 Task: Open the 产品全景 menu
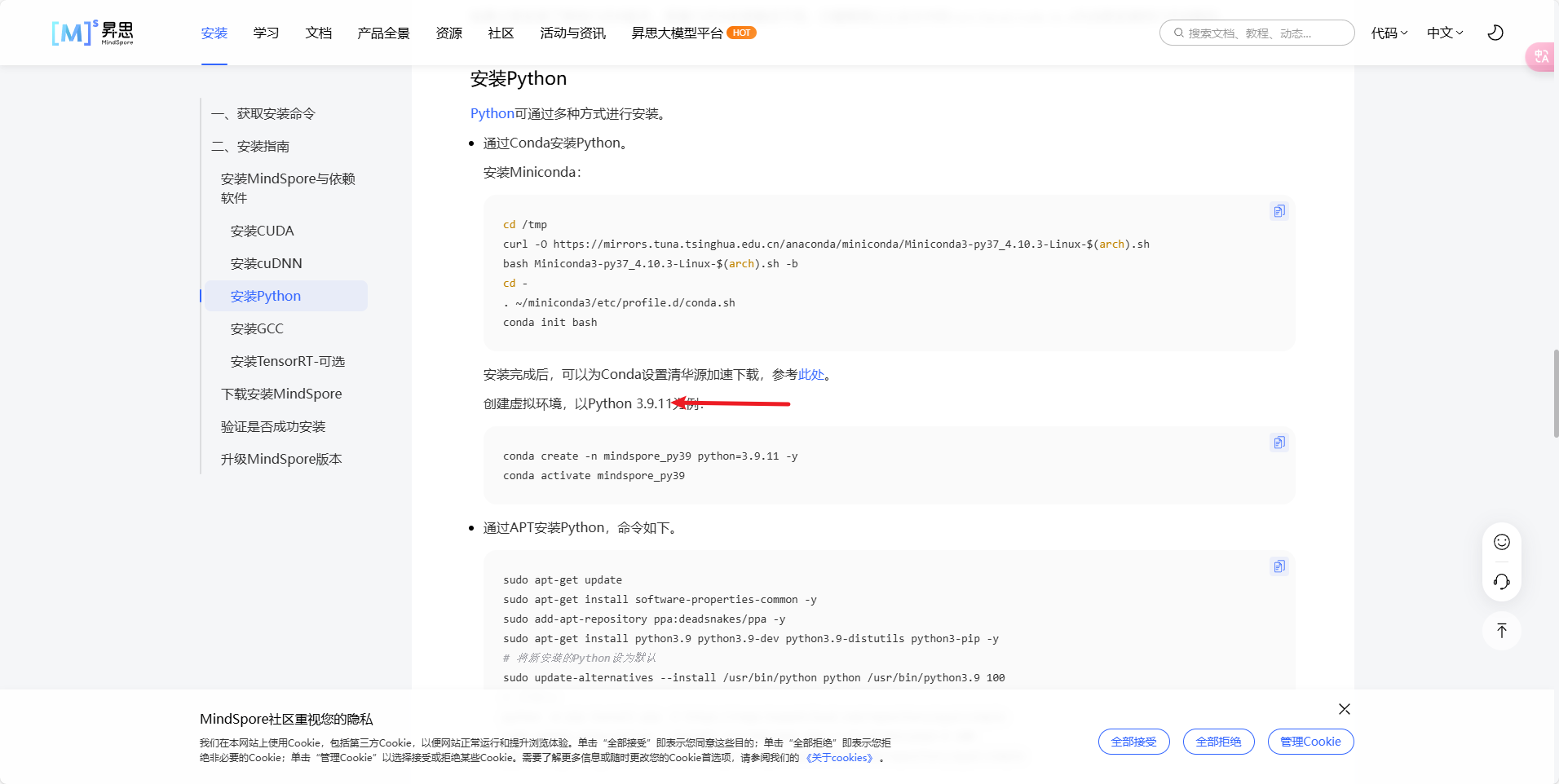(x=383, y=33)
